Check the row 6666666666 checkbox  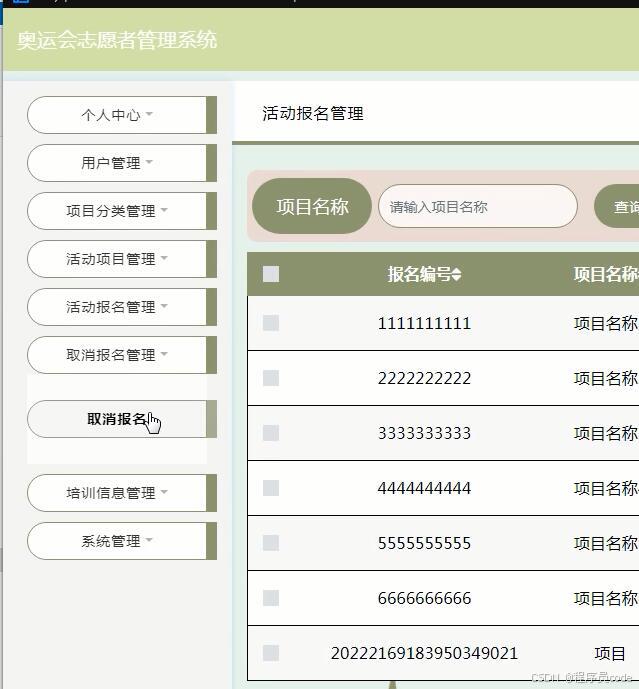pos(271,598)
